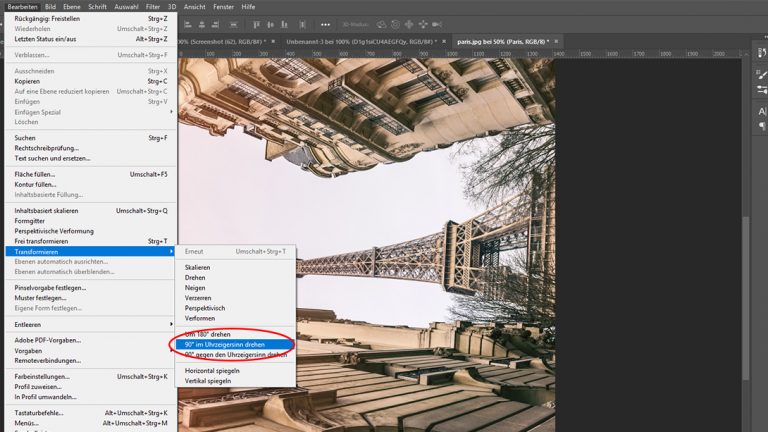Choose Horizontal spiegeln
Image resolution: width=768 pixels, height=432 pixels.
click(214, 371)
